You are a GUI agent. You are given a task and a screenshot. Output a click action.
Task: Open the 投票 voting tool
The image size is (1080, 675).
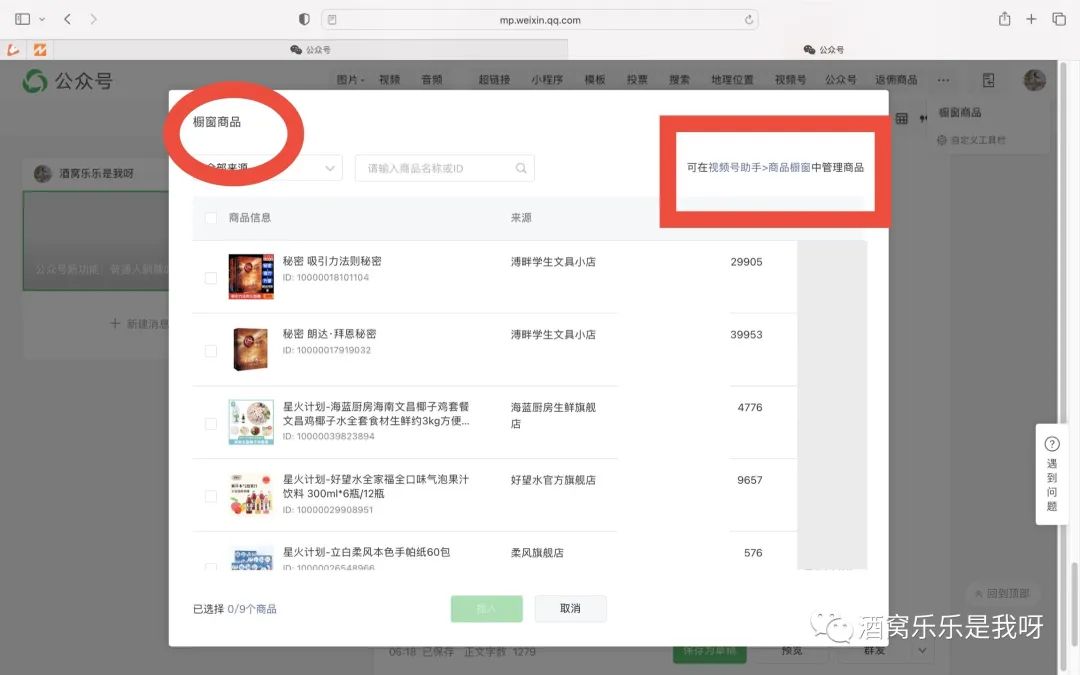click(637, 80)
